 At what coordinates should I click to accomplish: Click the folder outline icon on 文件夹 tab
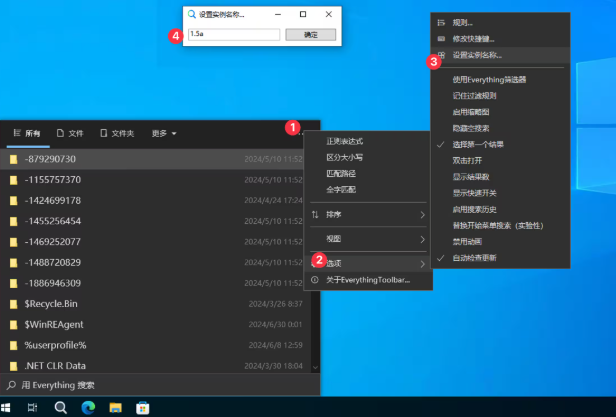point(103,133)
